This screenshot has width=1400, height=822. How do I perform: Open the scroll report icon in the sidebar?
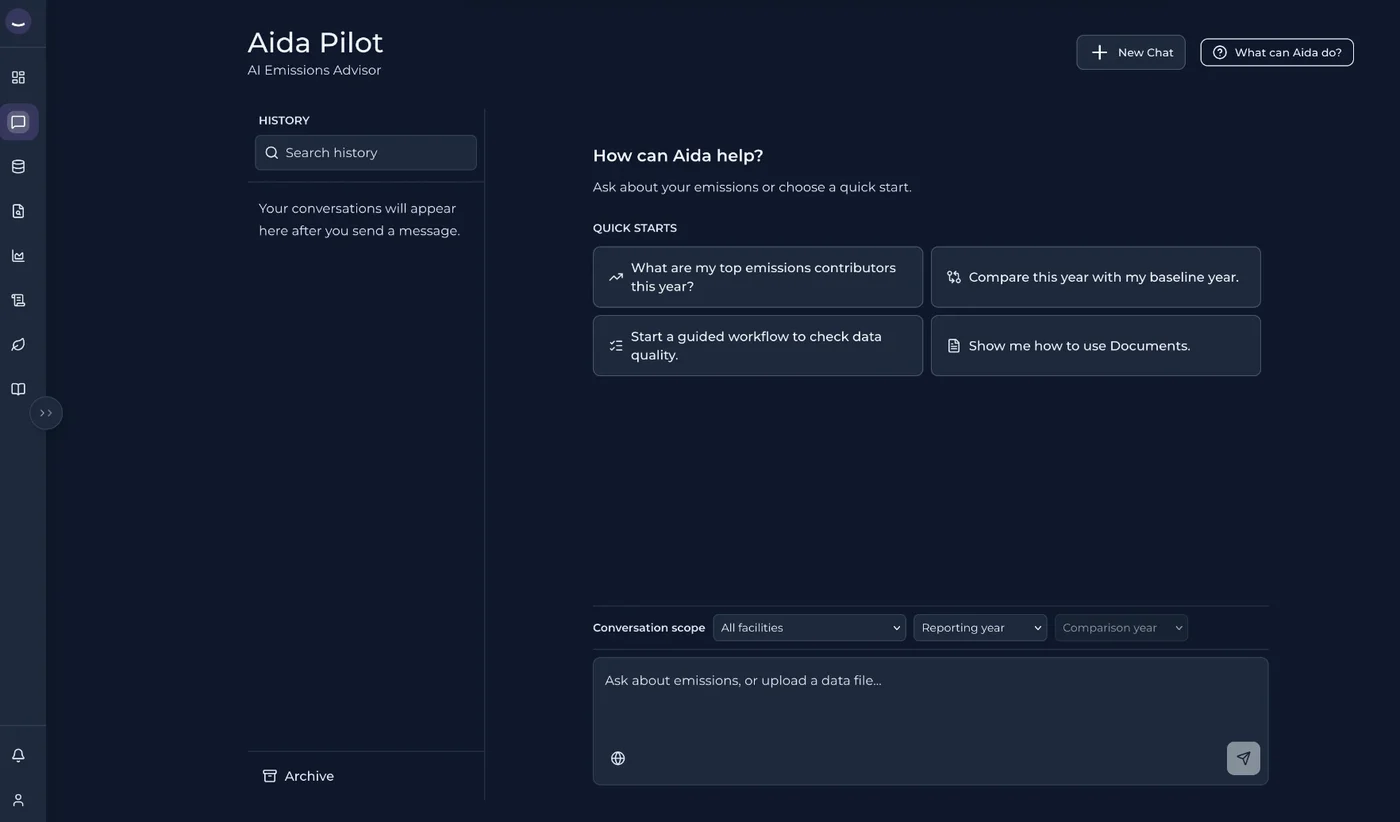click(x=18, y=300)
